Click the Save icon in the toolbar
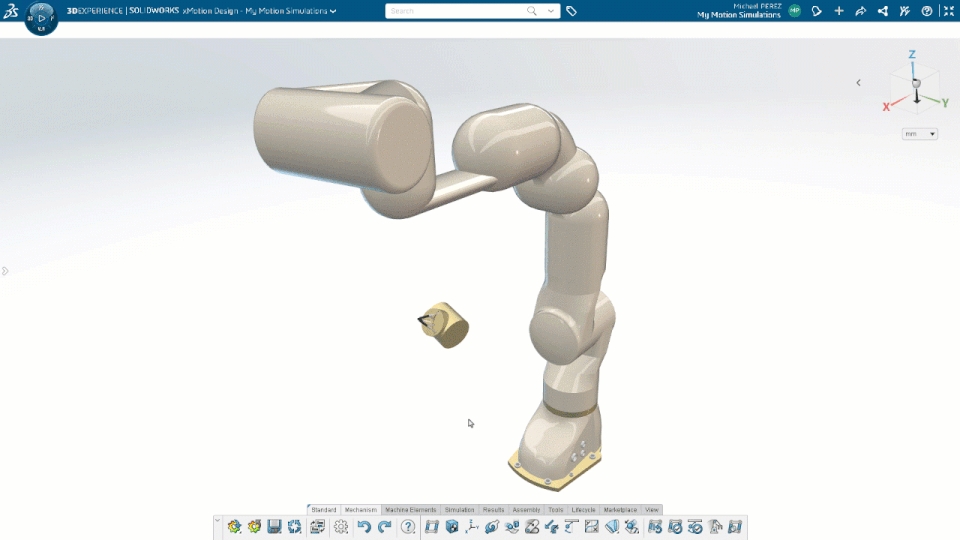Image resolution: width=960 pixels, height=540 pixels. pyautogui.click(x=274, y=527)
